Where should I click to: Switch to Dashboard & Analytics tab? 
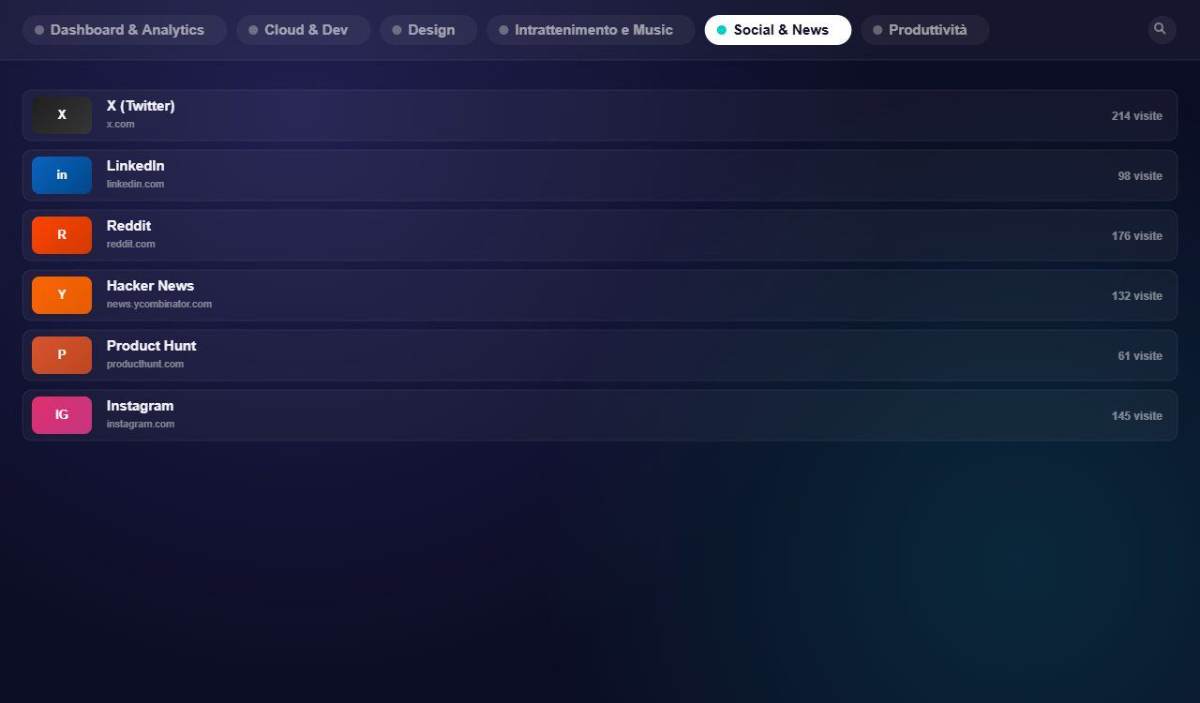pyautogui.click(x=124, y=30)
